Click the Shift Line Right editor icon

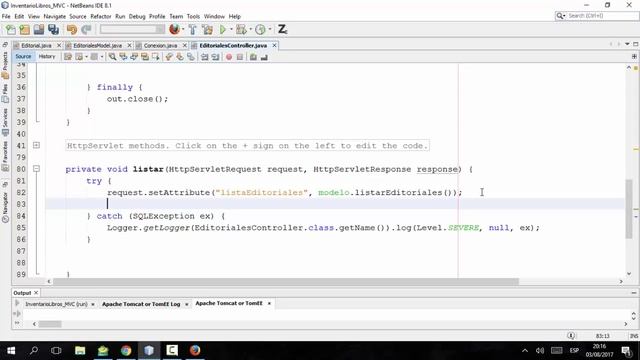click(x=215, y=57)
